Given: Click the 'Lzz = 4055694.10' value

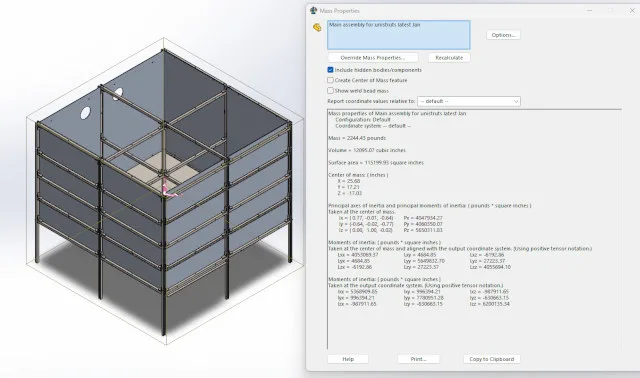Looking at the screenshot, I should pos(490,267).
